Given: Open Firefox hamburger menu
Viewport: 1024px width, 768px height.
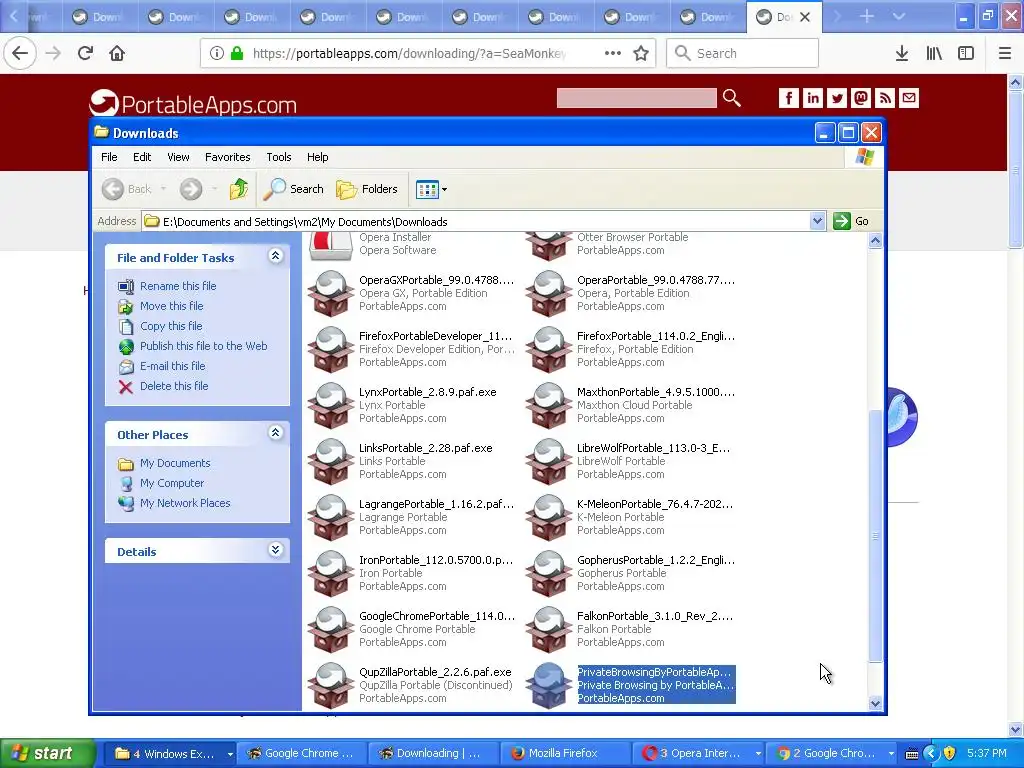Looking at the screenshot, I should (x=1005, y=53).
